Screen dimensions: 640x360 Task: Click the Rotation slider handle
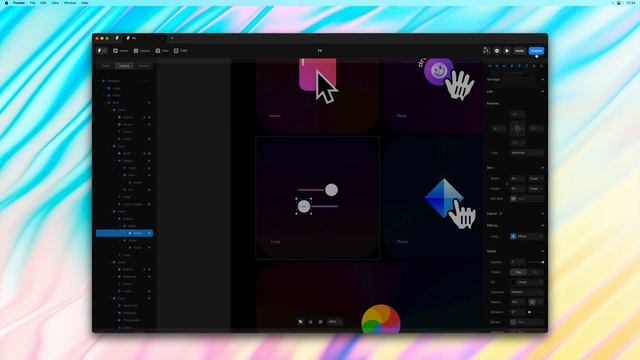coord(529,312)
